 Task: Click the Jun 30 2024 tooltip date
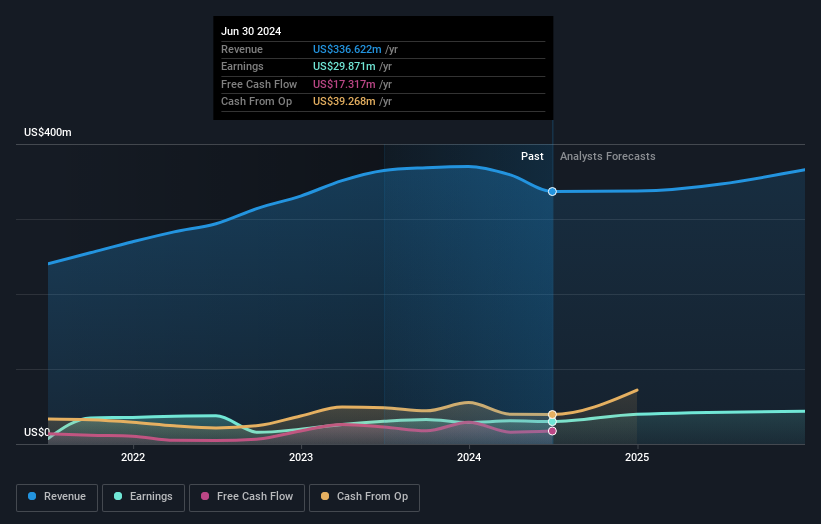click(251, 31)
